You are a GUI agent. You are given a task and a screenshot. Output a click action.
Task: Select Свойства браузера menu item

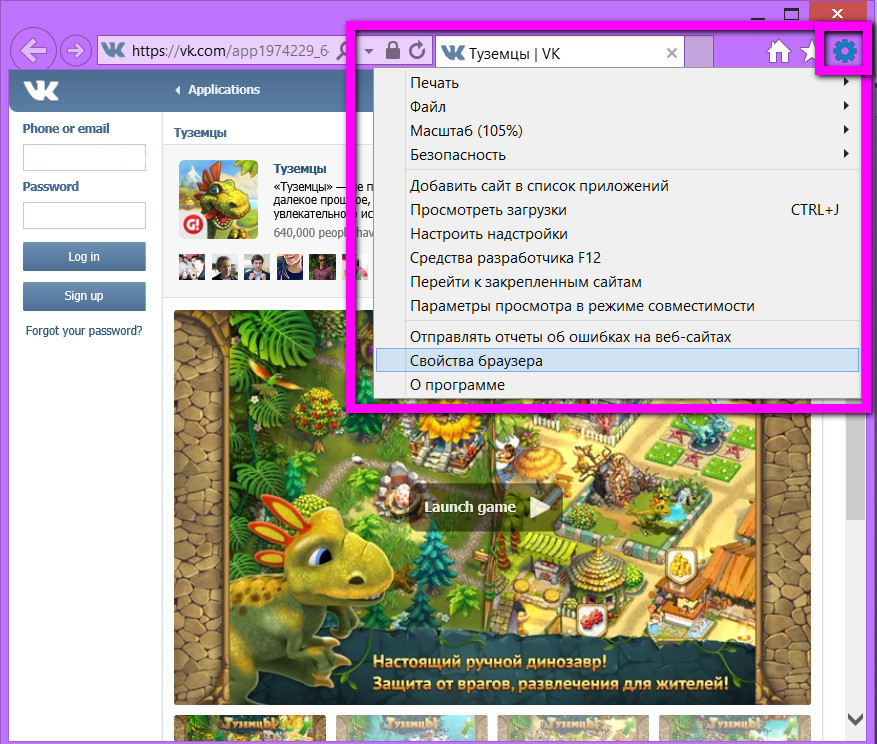pos(617,361)
